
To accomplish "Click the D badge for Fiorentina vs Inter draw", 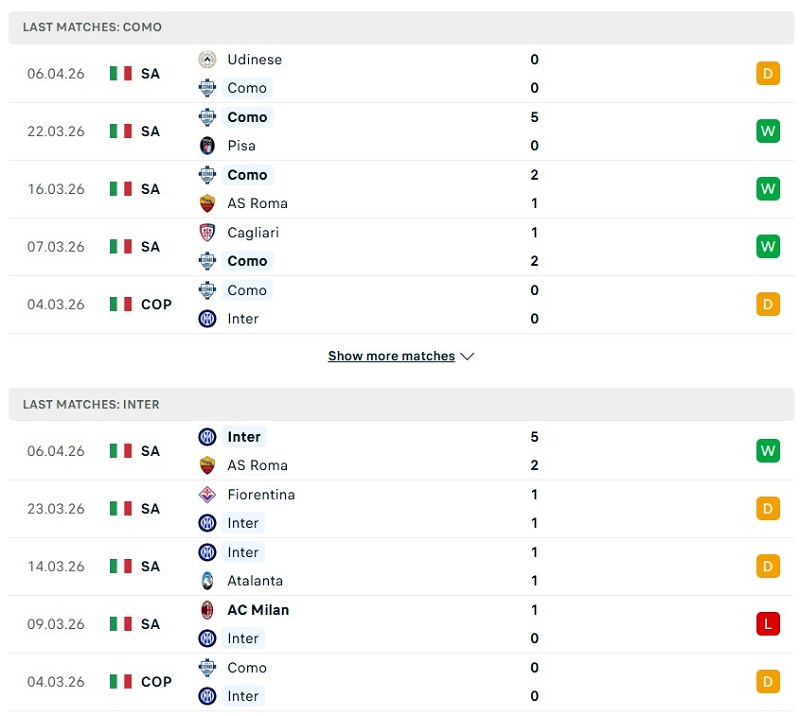I will tap(768, 508).
